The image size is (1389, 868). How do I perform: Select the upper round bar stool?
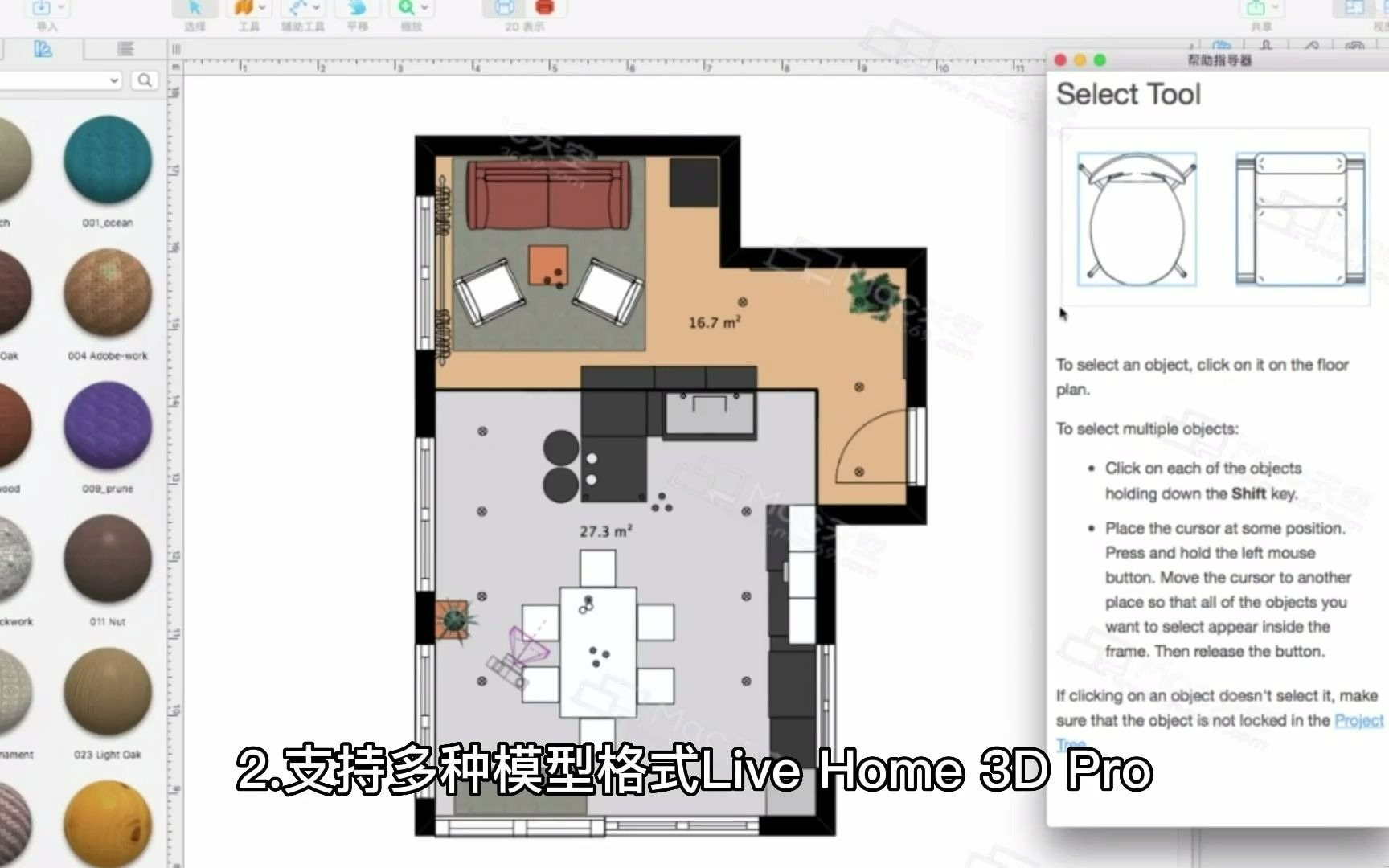(561, 448)
